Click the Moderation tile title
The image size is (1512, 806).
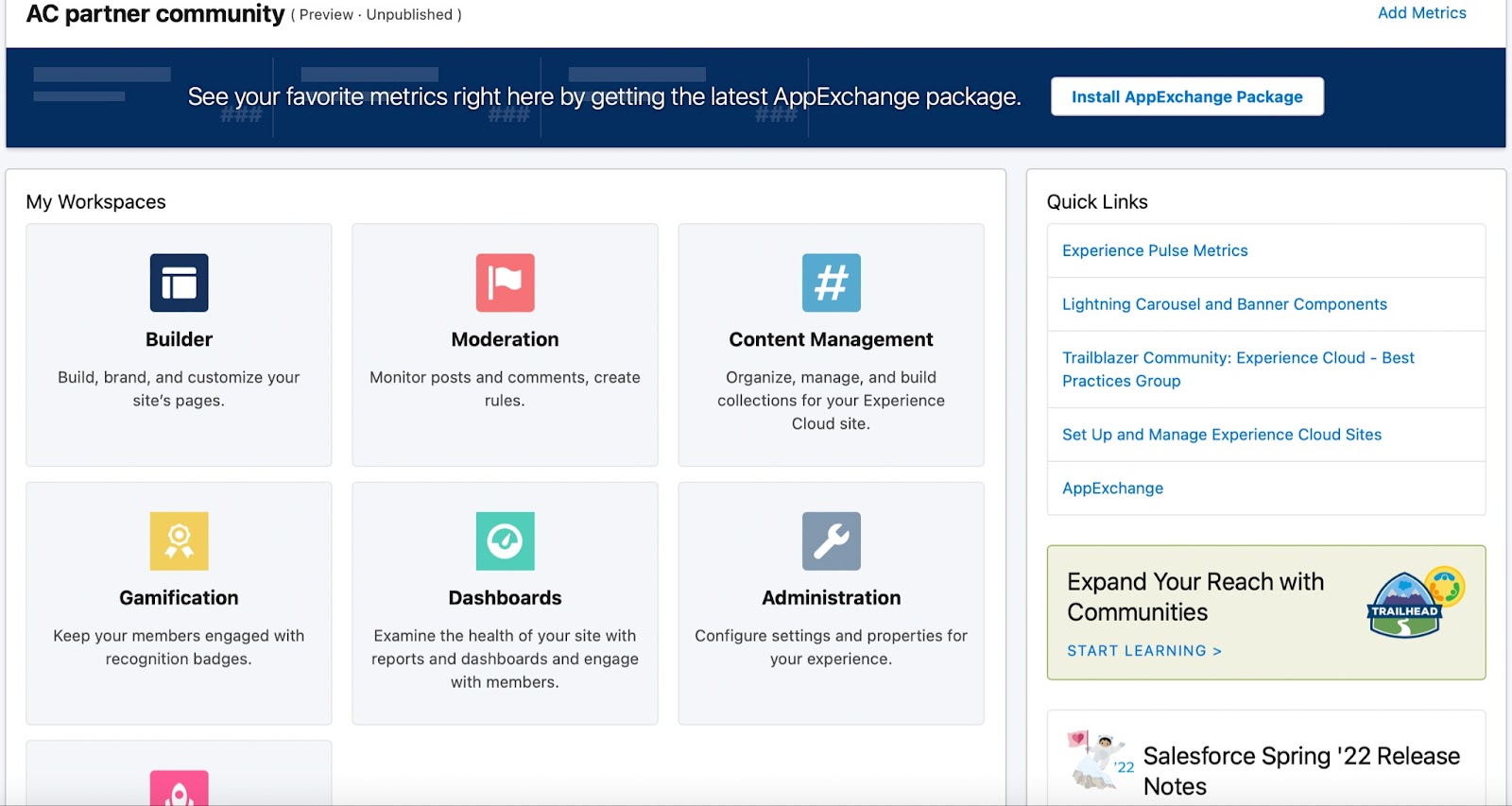tap(505, 339)
